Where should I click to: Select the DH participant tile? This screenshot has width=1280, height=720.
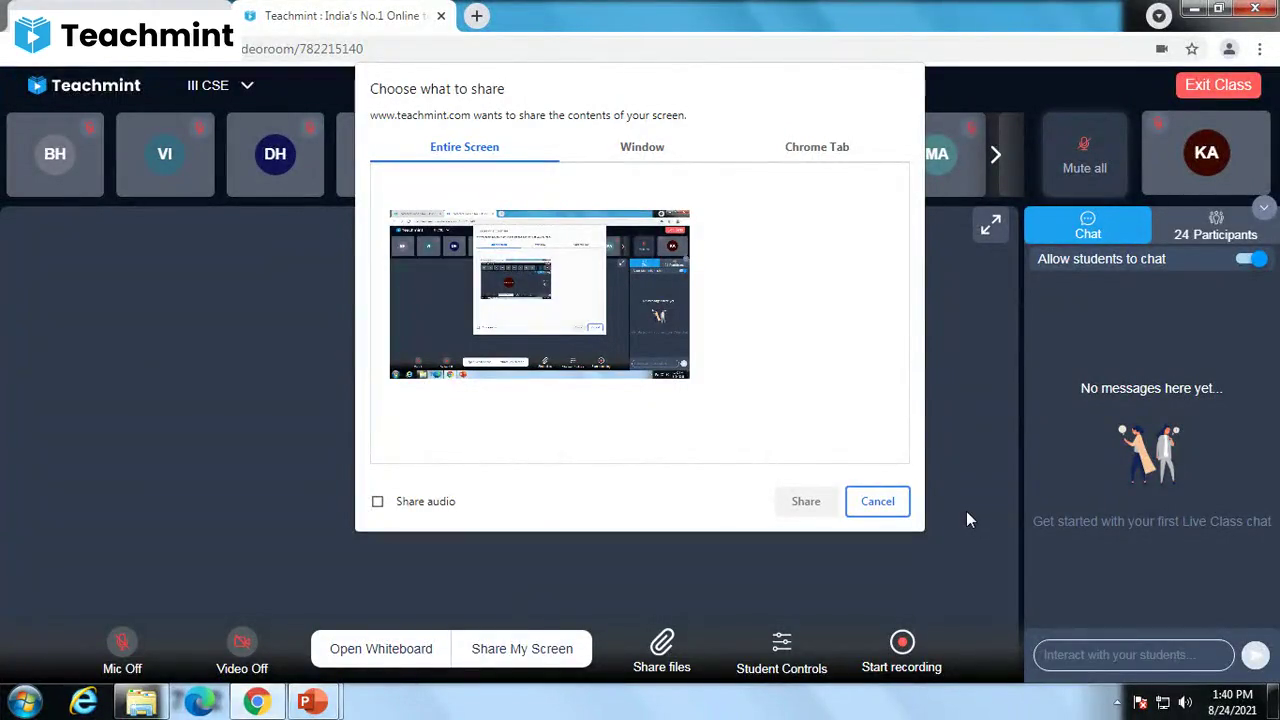click(275, 154)
